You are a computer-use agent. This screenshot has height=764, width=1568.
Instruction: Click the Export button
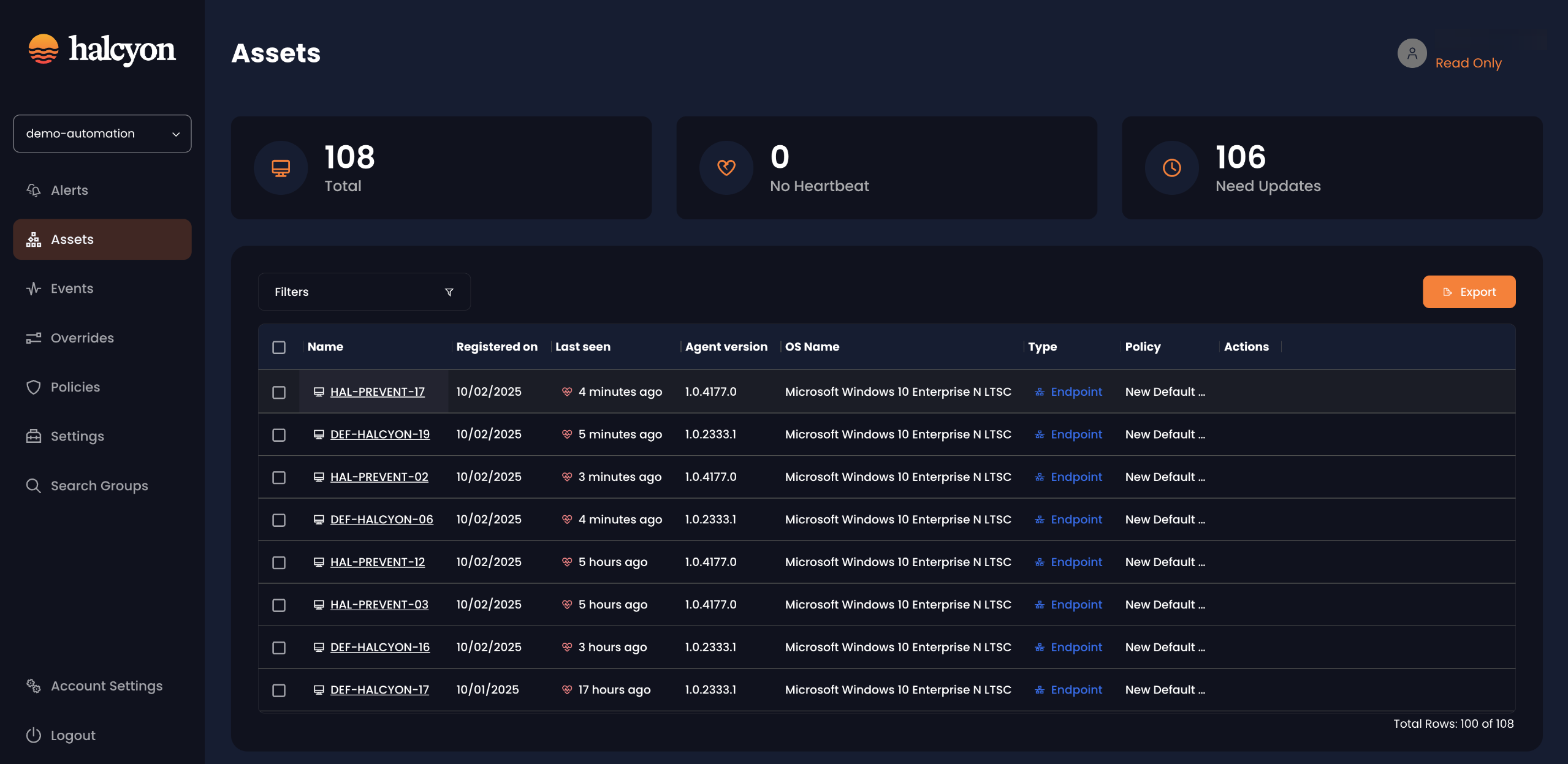(x=1469, y=292)
